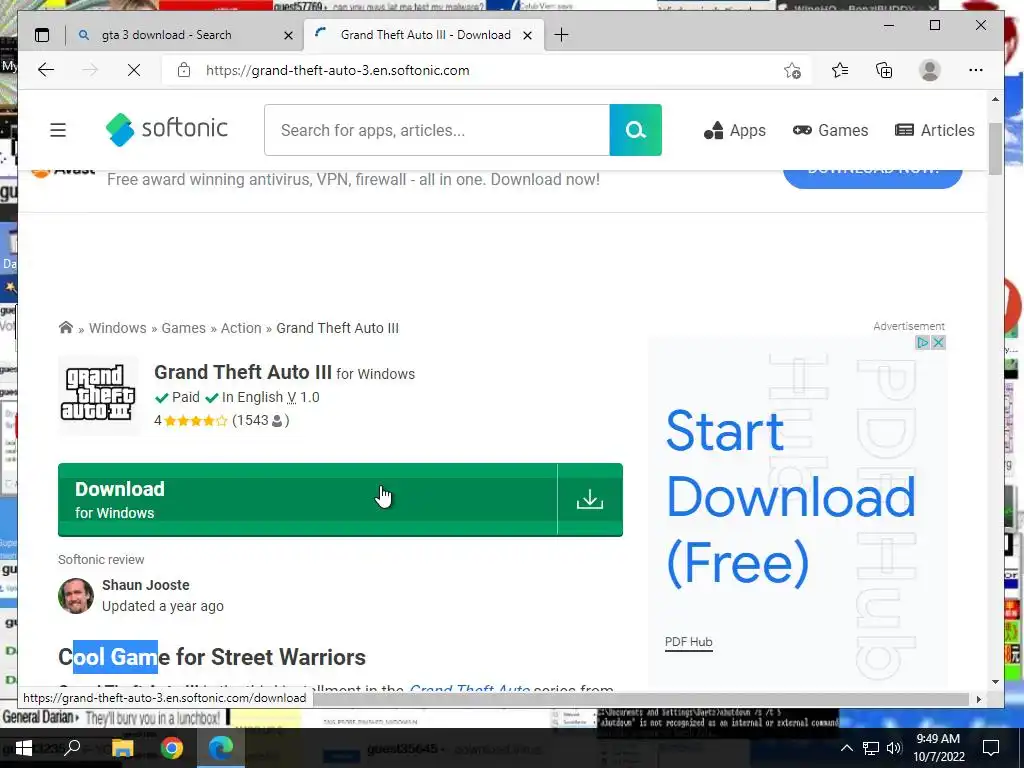Click the horizontal scrollbar right arrow
This screenshot has width=1024, height=768.
(978, 699)
